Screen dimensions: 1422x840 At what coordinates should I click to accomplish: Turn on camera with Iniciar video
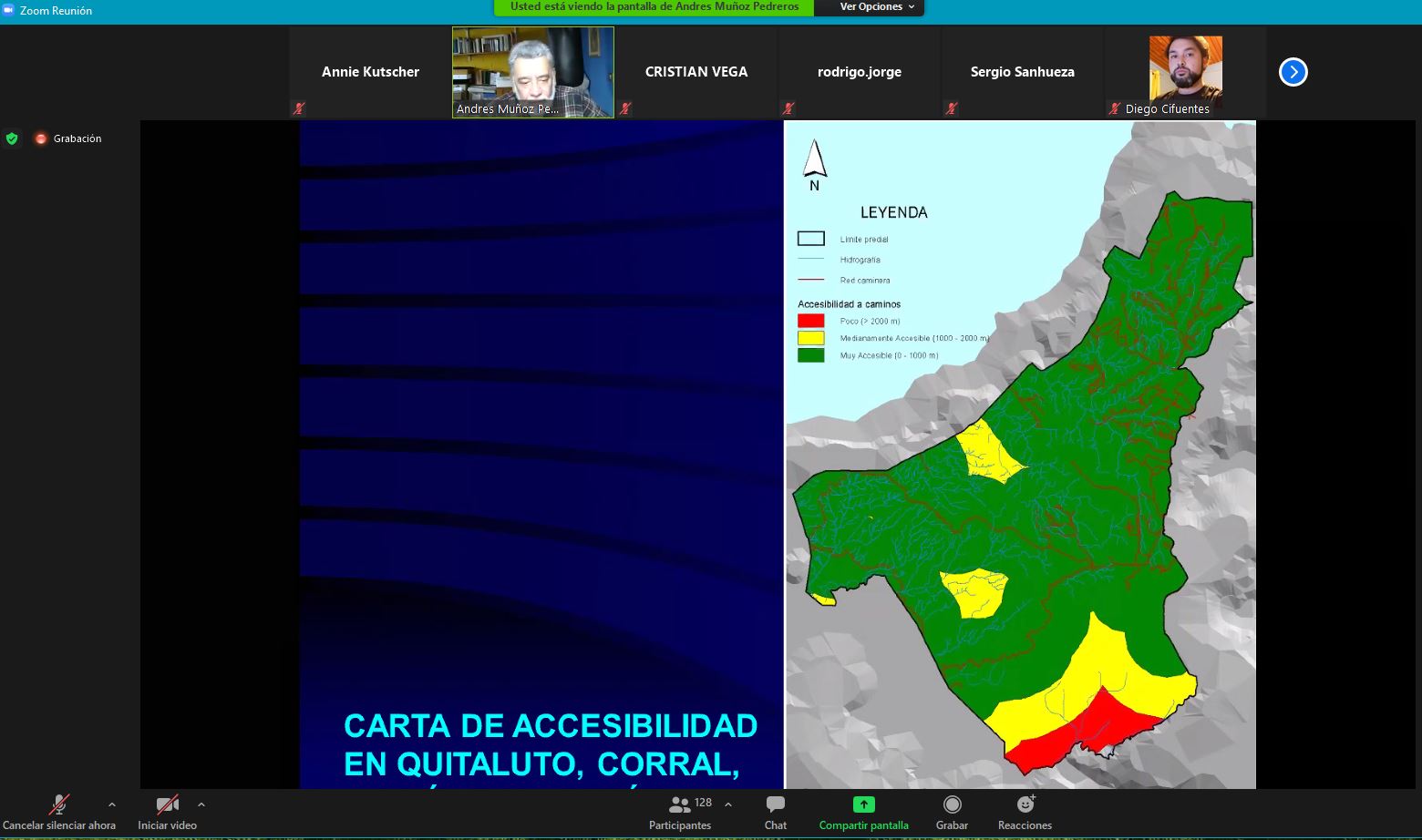167,805
